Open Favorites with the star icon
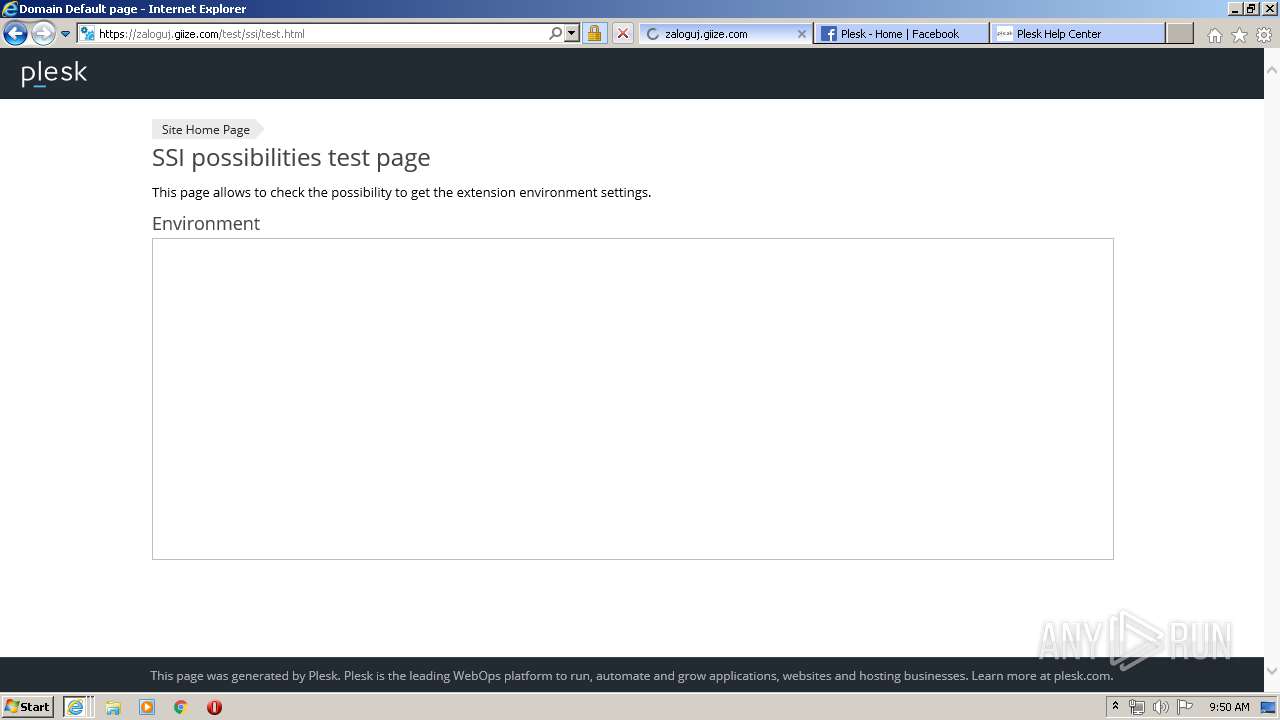1280x720 pixels. (1239, 35)
